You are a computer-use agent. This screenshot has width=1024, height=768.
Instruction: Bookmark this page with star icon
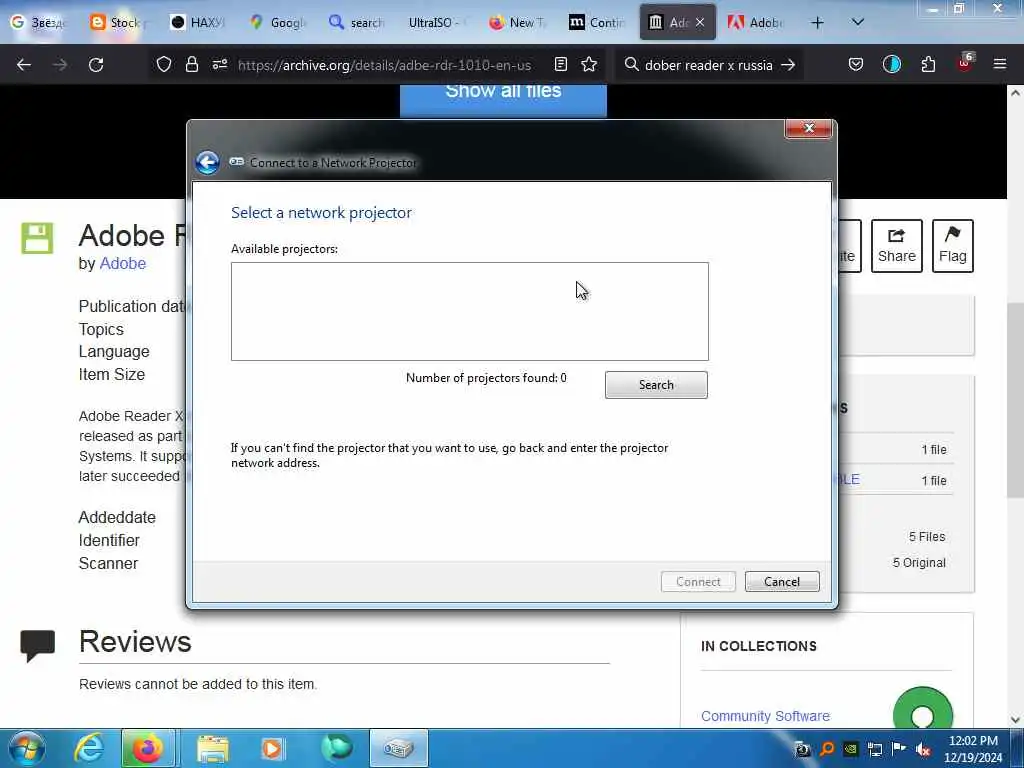pos(589,65)
